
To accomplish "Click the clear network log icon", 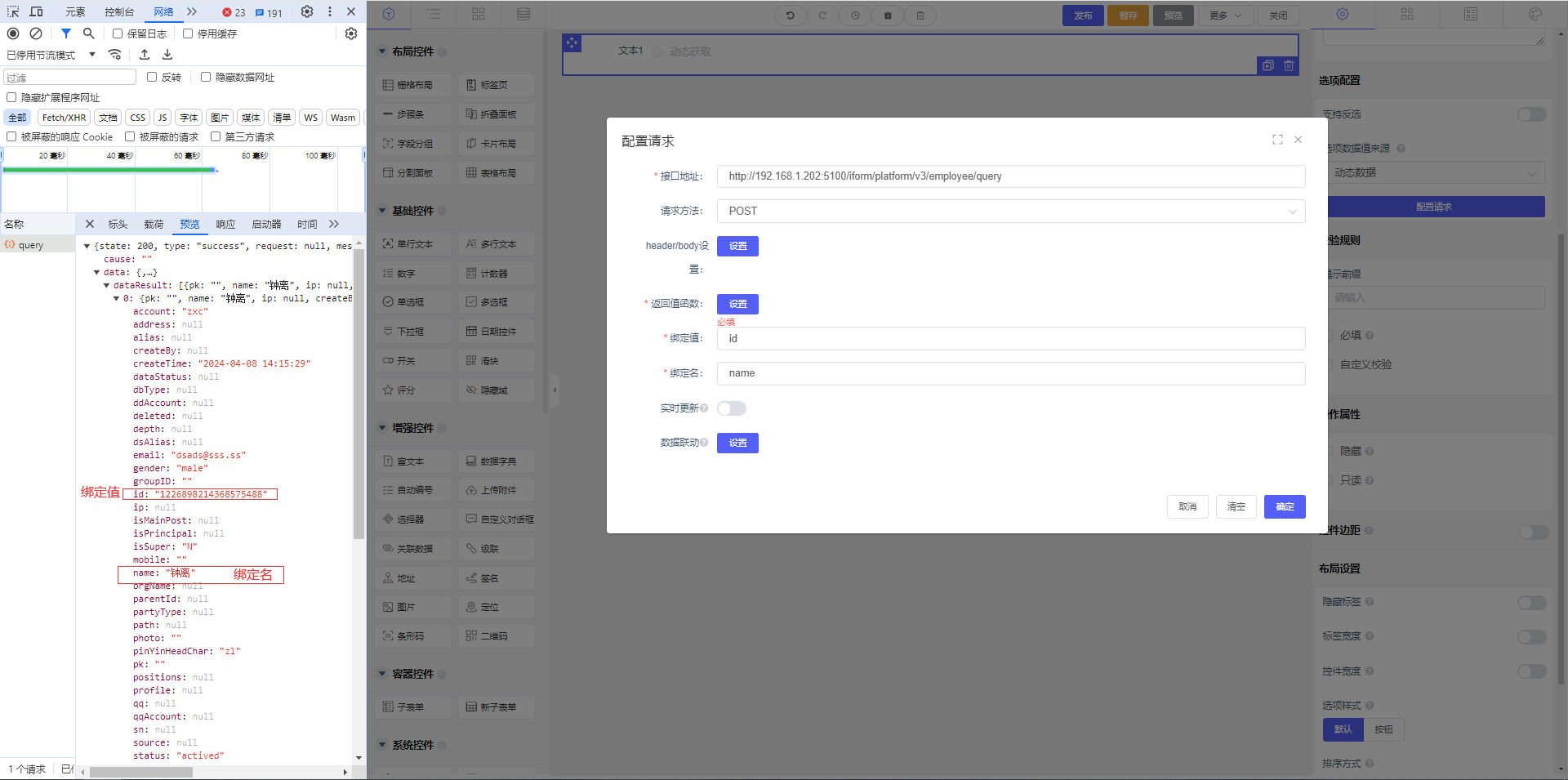I will coord(36,33).
